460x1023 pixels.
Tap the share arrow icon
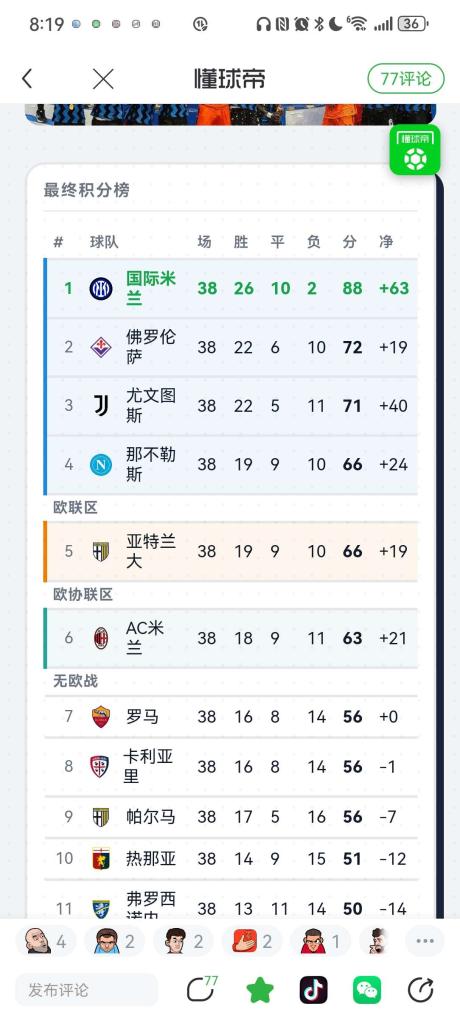pos(421,990)
